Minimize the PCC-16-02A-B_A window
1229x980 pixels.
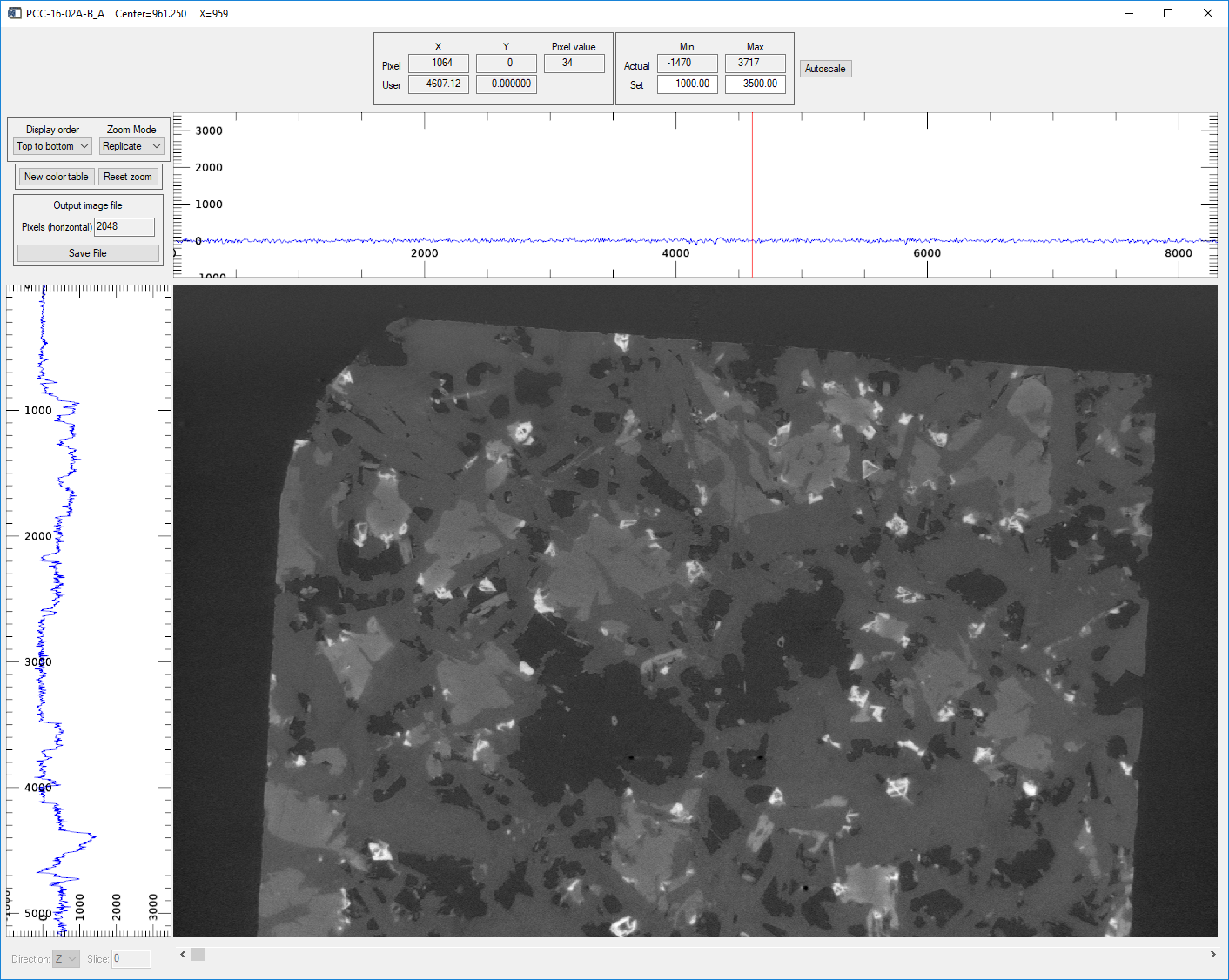[1129, 13]
